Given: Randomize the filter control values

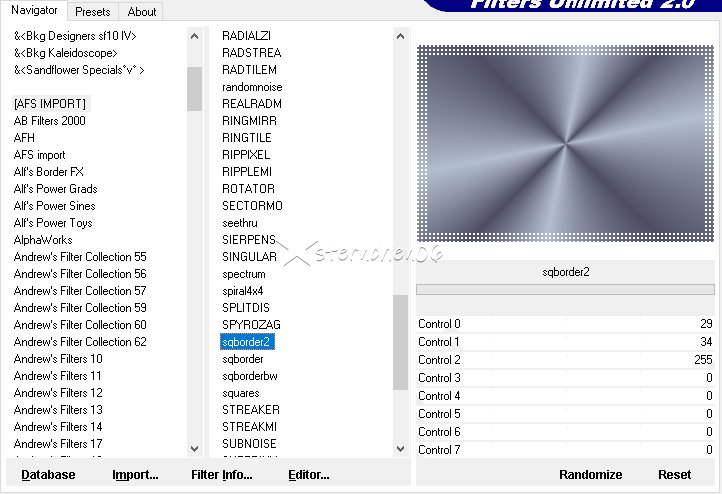Looking at the screenshot, I should pos(590,475).
